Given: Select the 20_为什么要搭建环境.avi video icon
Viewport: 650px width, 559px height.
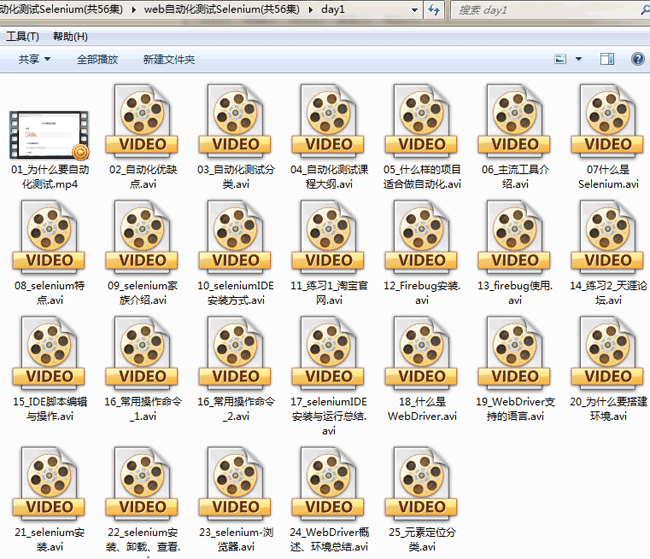Looking at the screenshot, I should pos(608,354).
